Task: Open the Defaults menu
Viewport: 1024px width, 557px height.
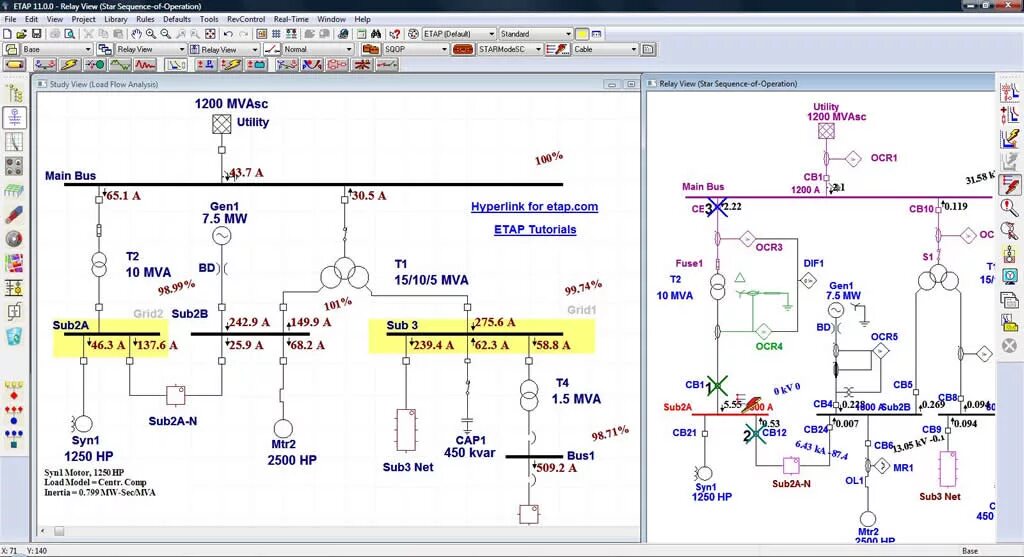Action: click(x=177, y=19)
